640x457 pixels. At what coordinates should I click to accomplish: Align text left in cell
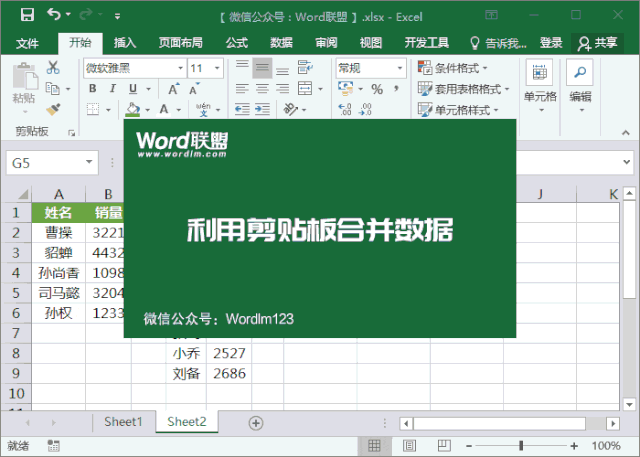click(x=242, y=89)
